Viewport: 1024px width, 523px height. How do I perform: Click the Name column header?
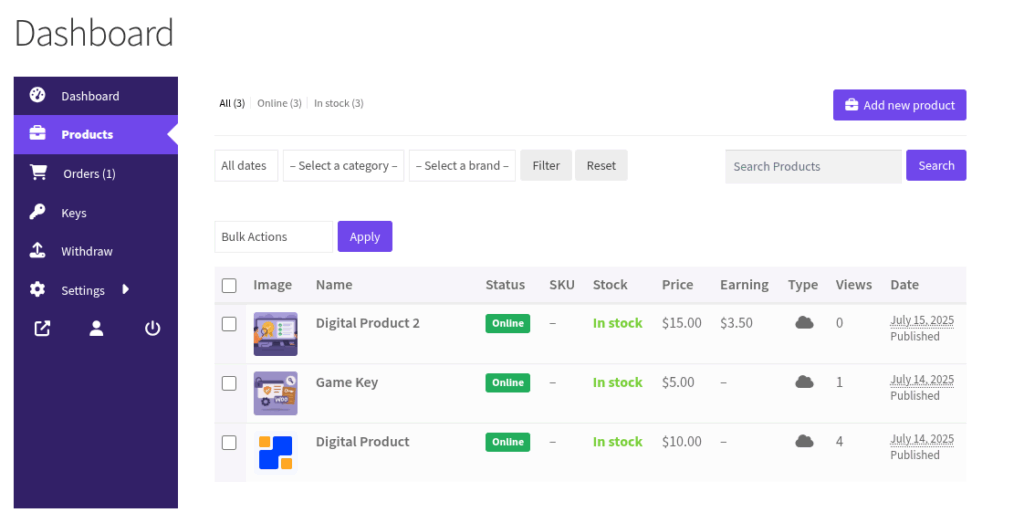click(x=334, y=285)
